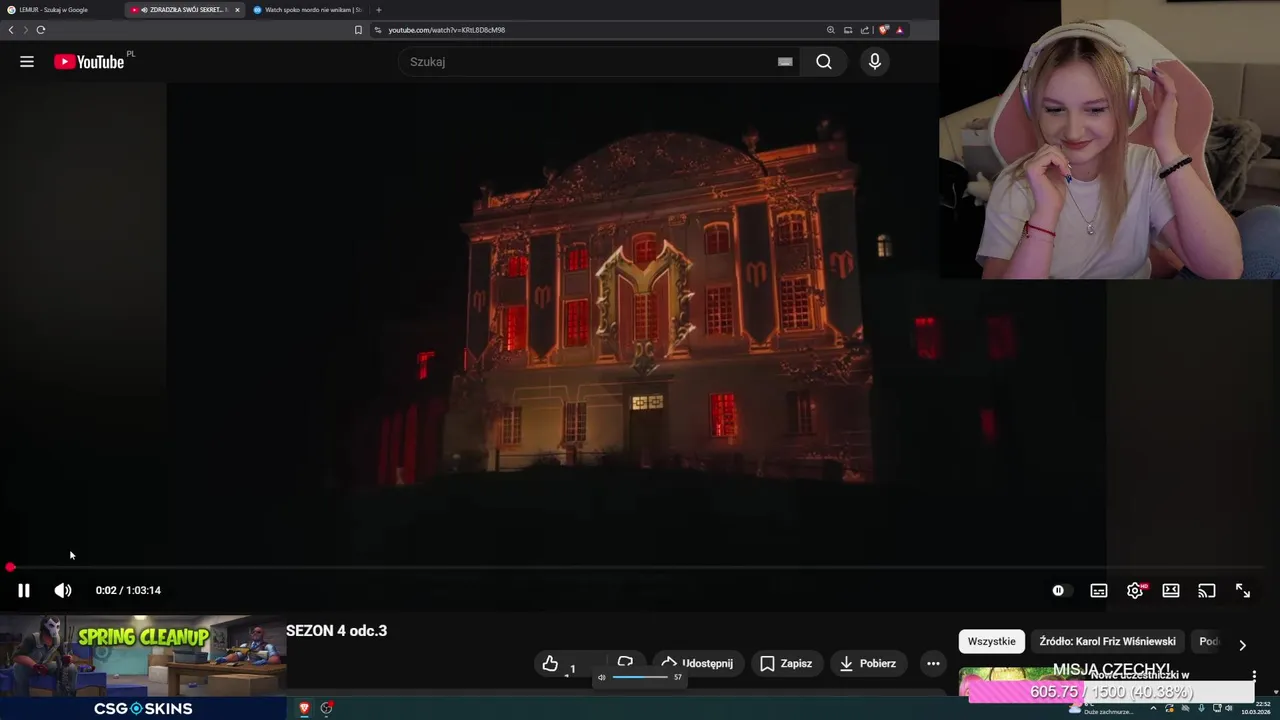Image resolution: width=1280 pixels, height=720 pixels.
Task: Open zoom control in the address bar
Action: point(830,30)
